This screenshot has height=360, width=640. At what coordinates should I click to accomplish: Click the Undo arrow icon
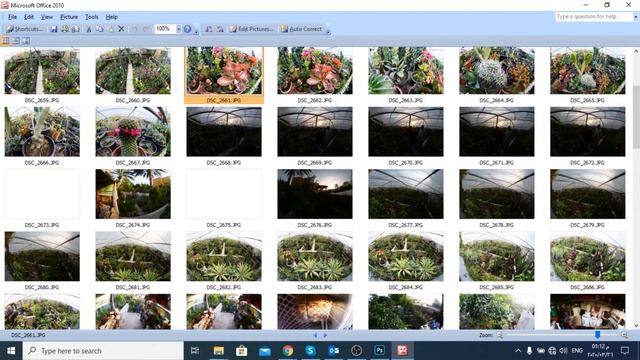(134, 29)
